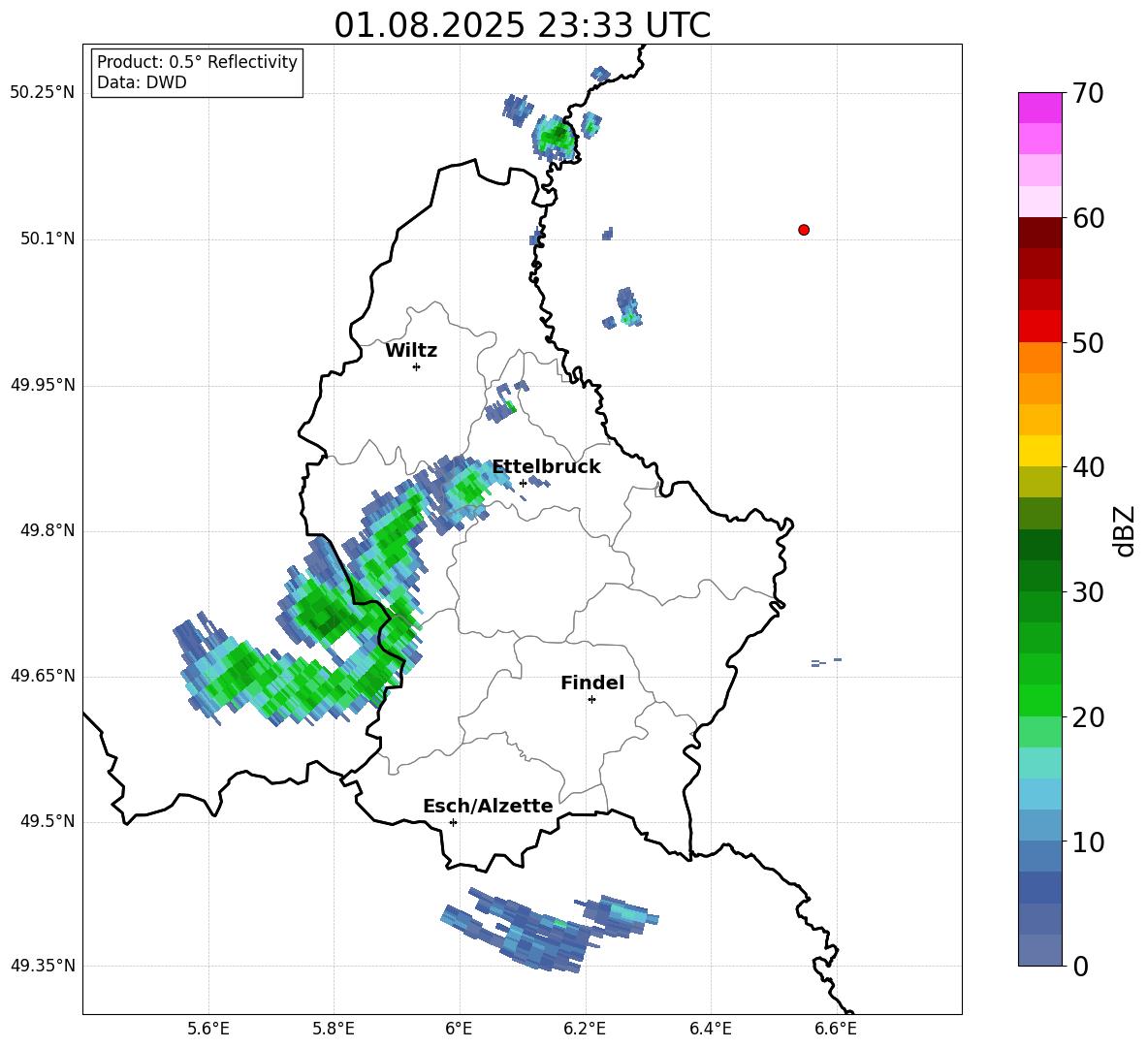This screenshot has height=1048, width=1148.
Task: Click the green radar cell near 50.2°N
Action: (x=556, y=137)
